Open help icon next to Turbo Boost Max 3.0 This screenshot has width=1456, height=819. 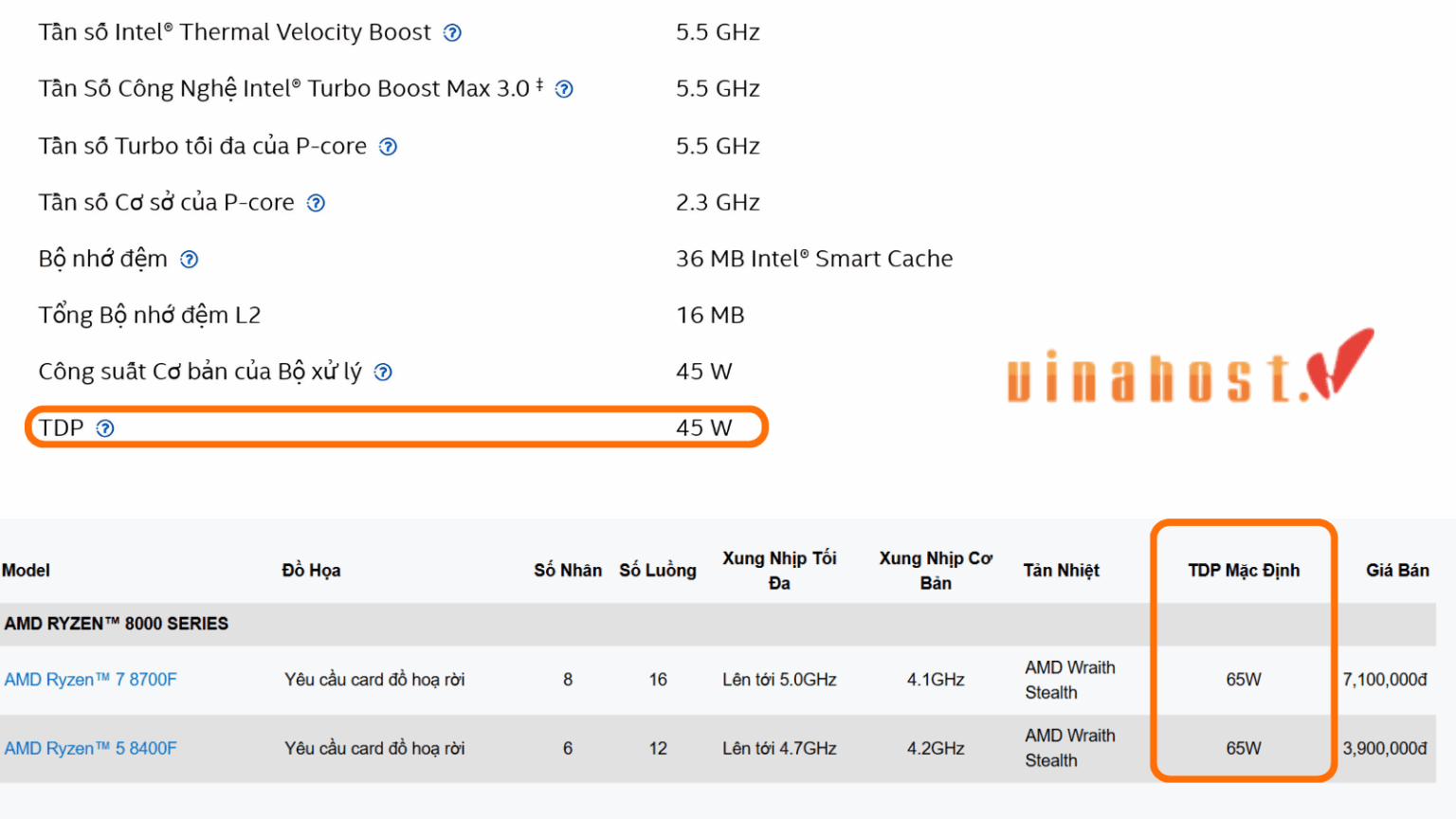[564, 89]
